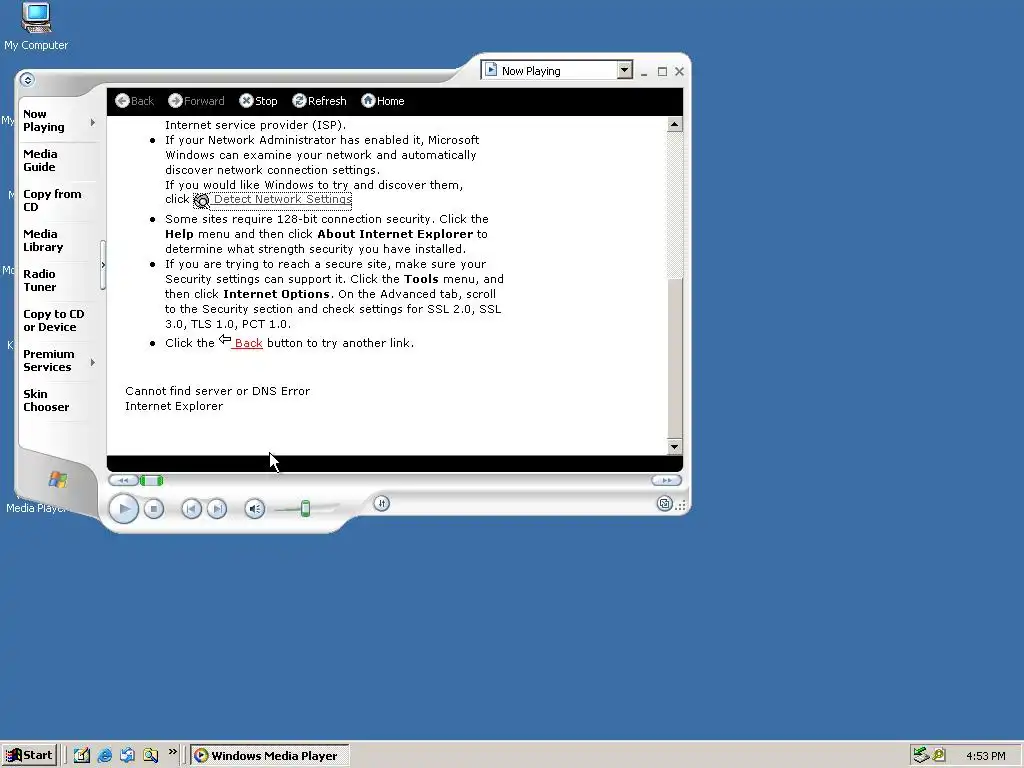
Task: Open the Now Playing dropdown list
Action: point(624,70)
